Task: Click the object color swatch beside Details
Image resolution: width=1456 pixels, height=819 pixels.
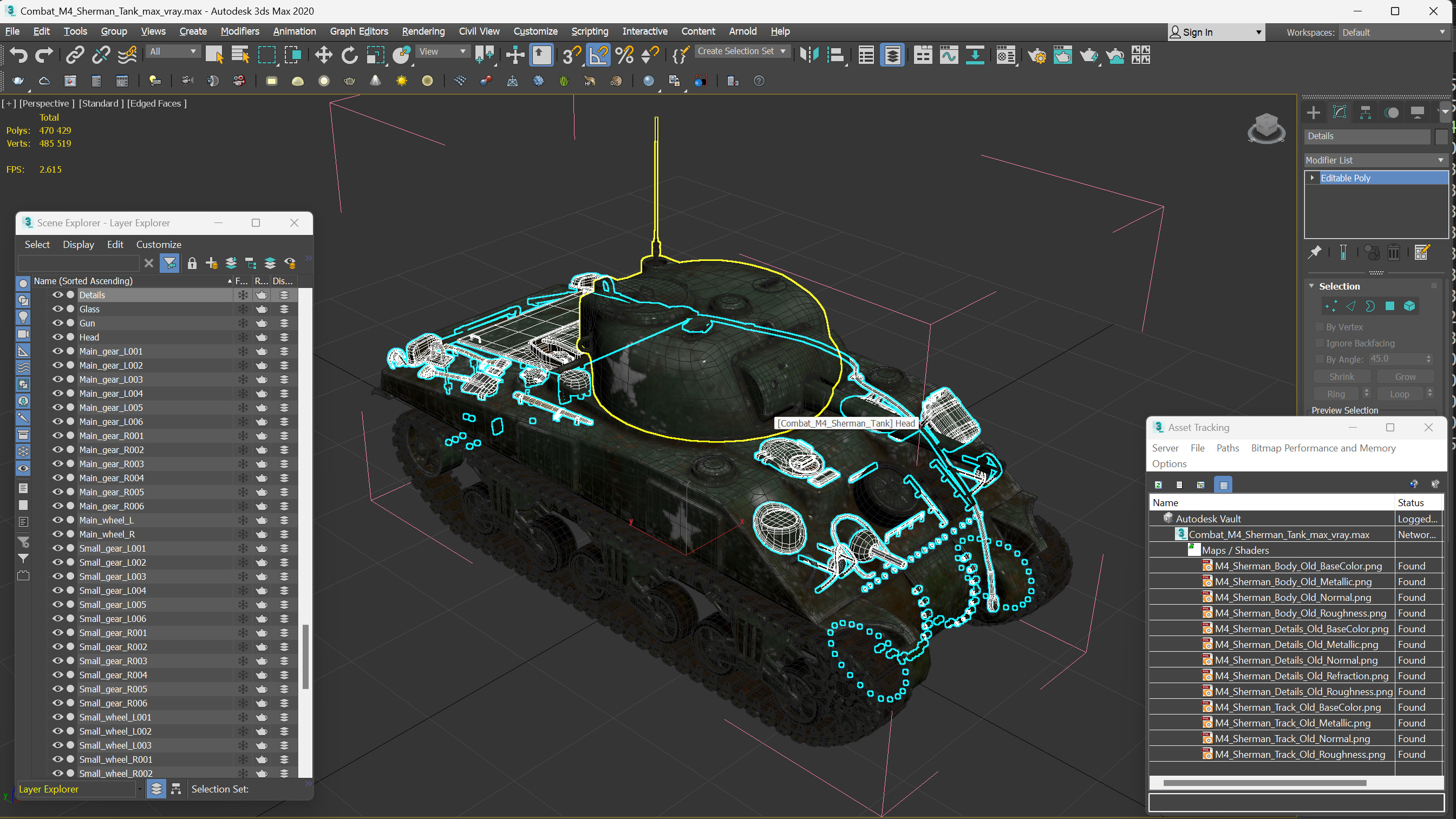Action: [1441, 136]
